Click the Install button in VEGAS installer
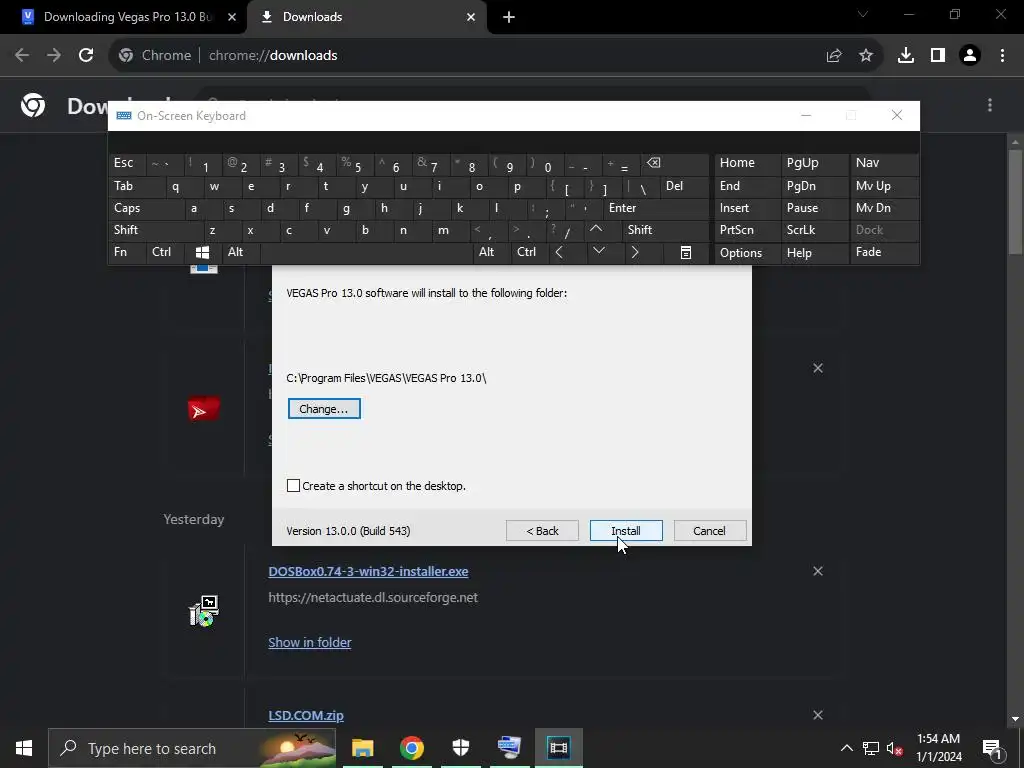The image size is (1024, 768). (x=626, y=530)
